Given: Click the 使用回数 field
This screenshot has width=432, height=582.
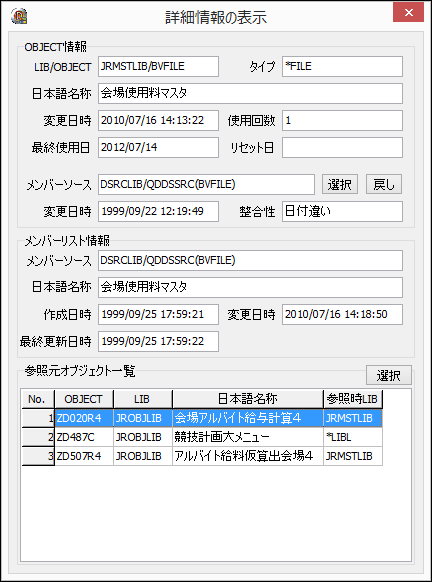Looking at the screenshot, I should point(342,121).
